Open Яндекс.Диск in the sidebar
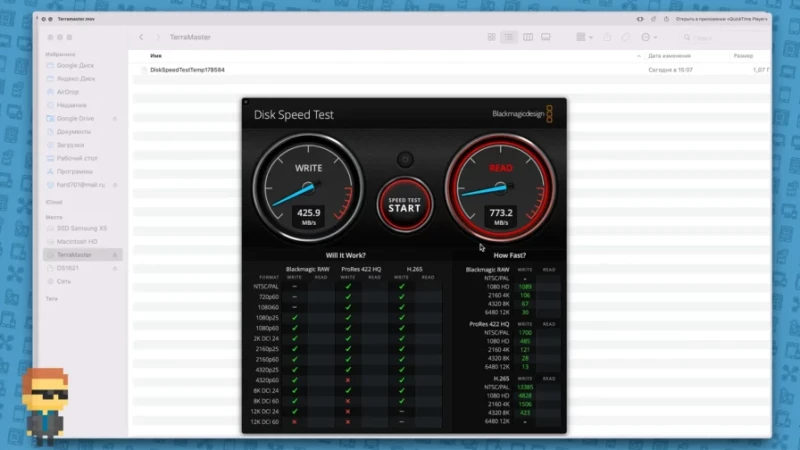This screenshot has height=450, width=800. coord(76,79)
